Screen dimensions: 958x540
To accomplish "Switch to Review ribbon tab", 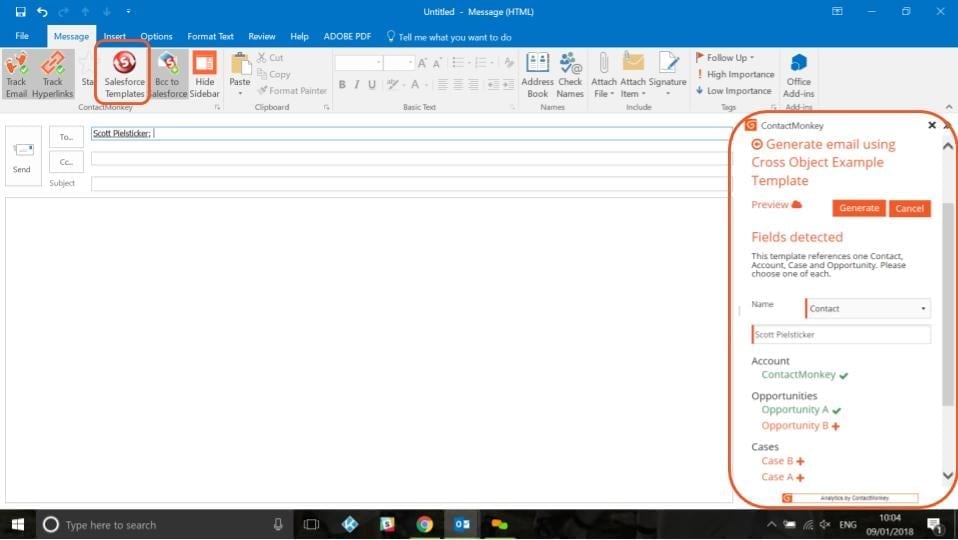I will [261, 37].
